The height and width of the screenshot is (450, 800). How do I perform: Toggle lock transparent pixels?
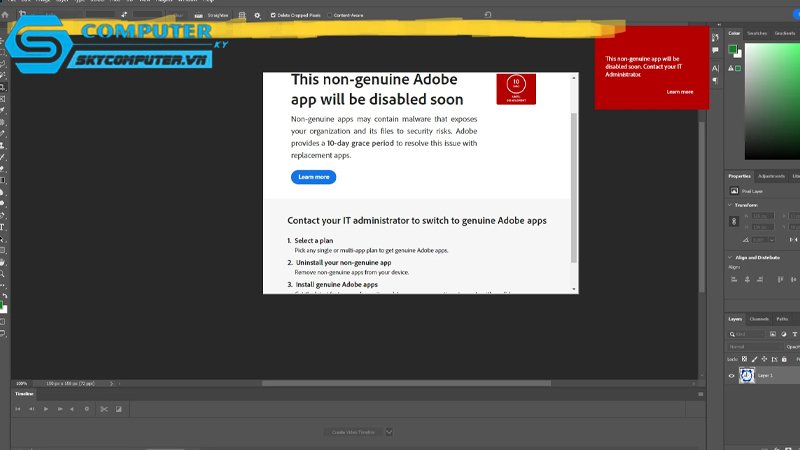pos(744,359)
